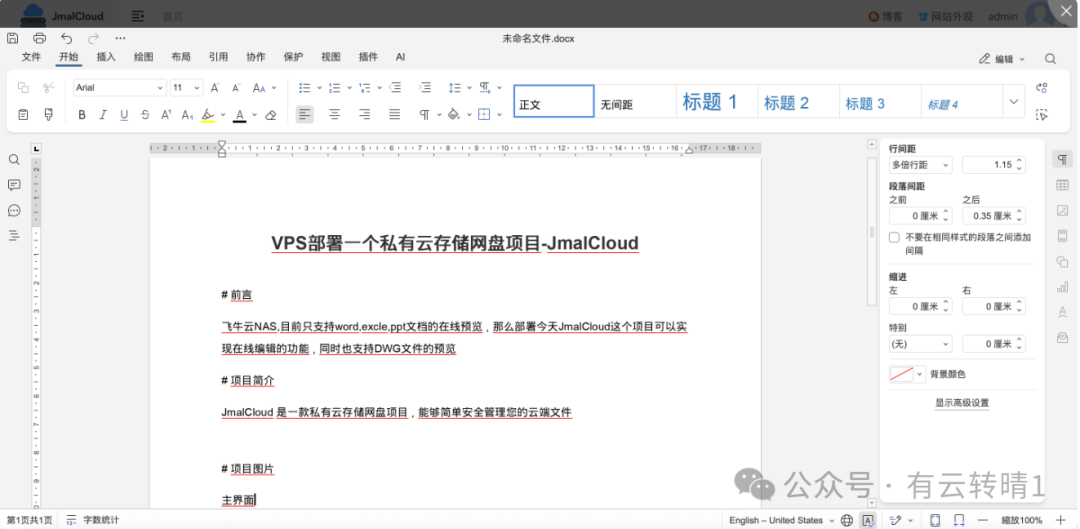Expand the styles gallery
This screenshot has height=529, width=1080.
tap(1013, 102)
